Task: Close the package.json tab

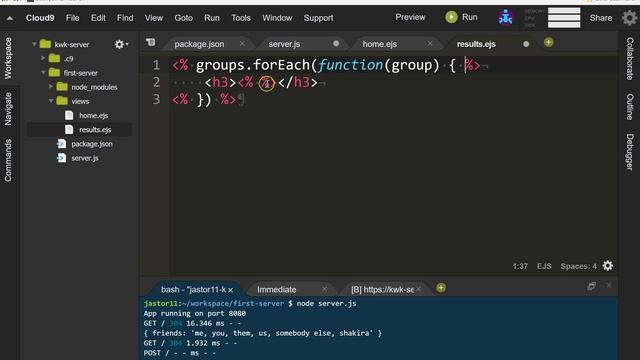Action: (242, 43)
